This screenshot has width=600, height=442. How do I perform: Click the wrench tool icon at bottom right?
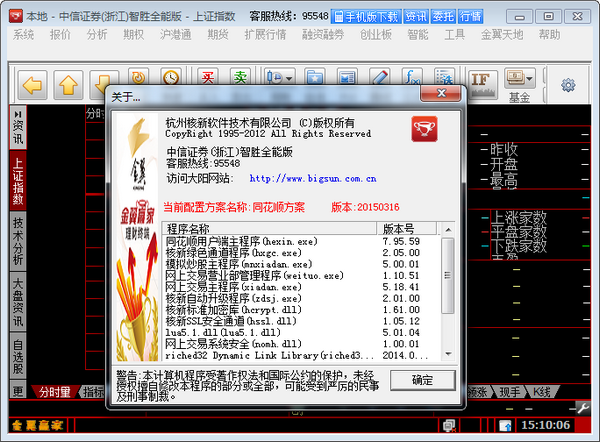click(x=583, y=409)
